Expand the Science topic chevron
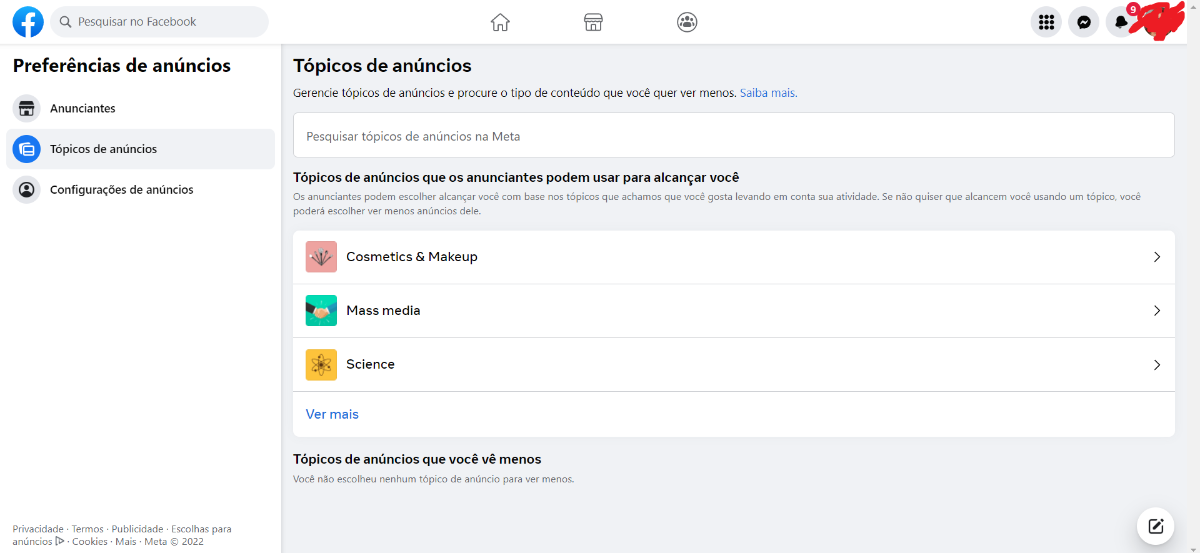The width and height of the screenshot is (1200, 553). (x=1157, y=365)
